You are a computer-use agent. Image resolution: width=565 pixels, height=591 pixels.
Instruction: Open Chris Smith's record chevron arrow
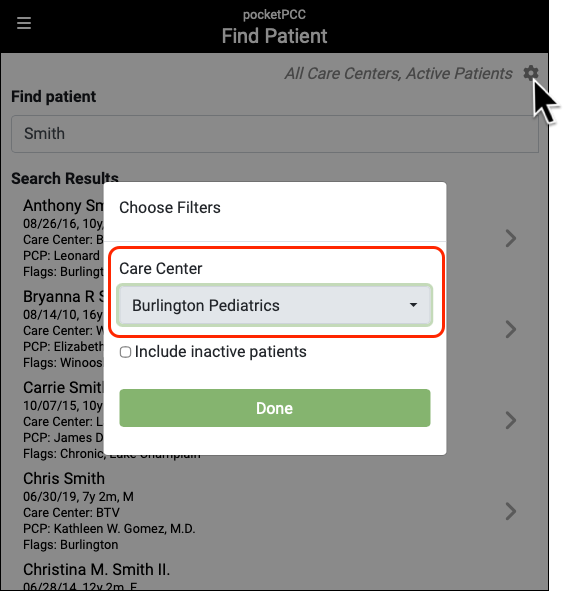pos(511,511)
